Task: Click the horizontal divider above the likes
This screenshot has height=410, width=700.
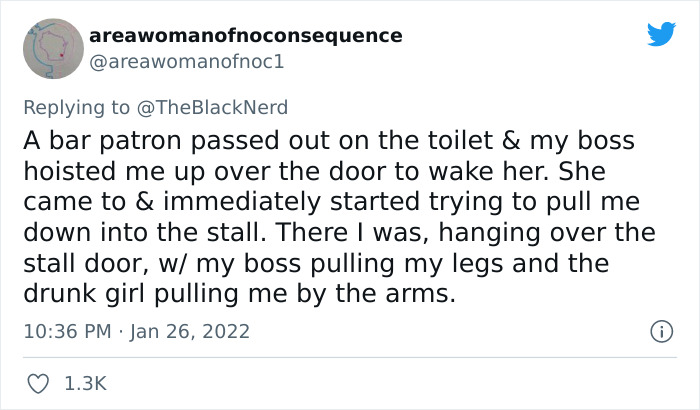Action: point(350,357)
